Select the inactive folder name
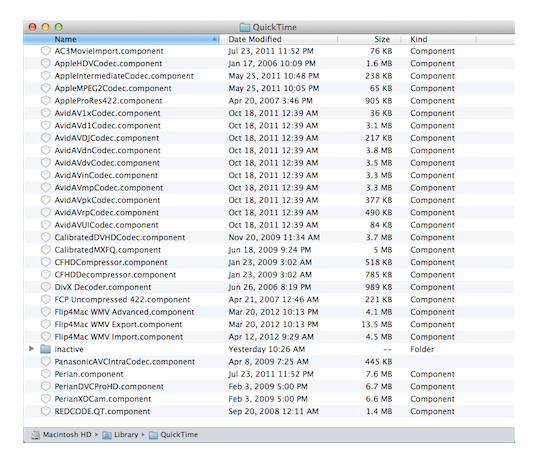Screen dimensions: 538x463 [69, 349]
